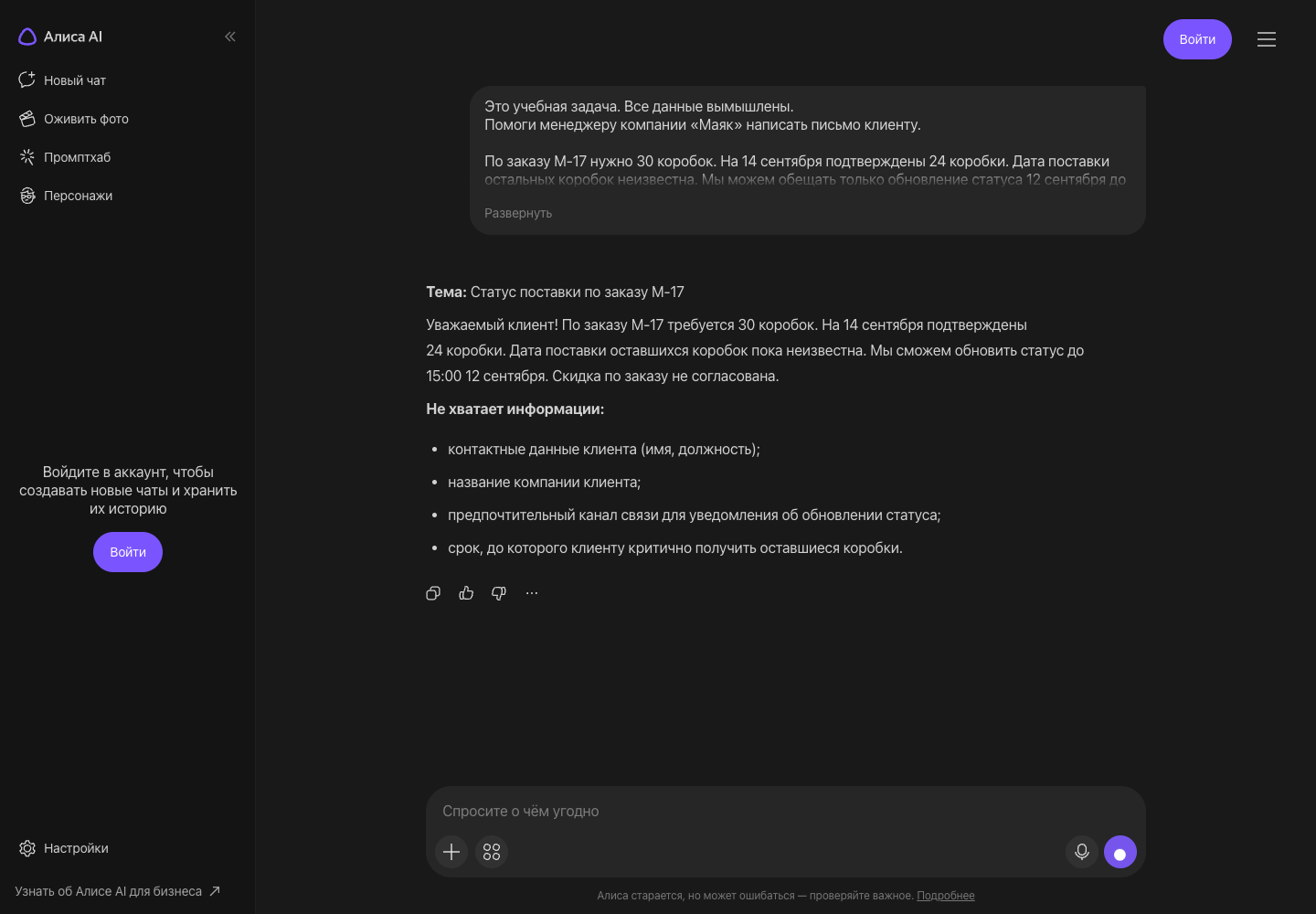Open the tools grid button in the input bar
Image resolution: width=1316 pixels, height=914 pixels.
(492, 852)
